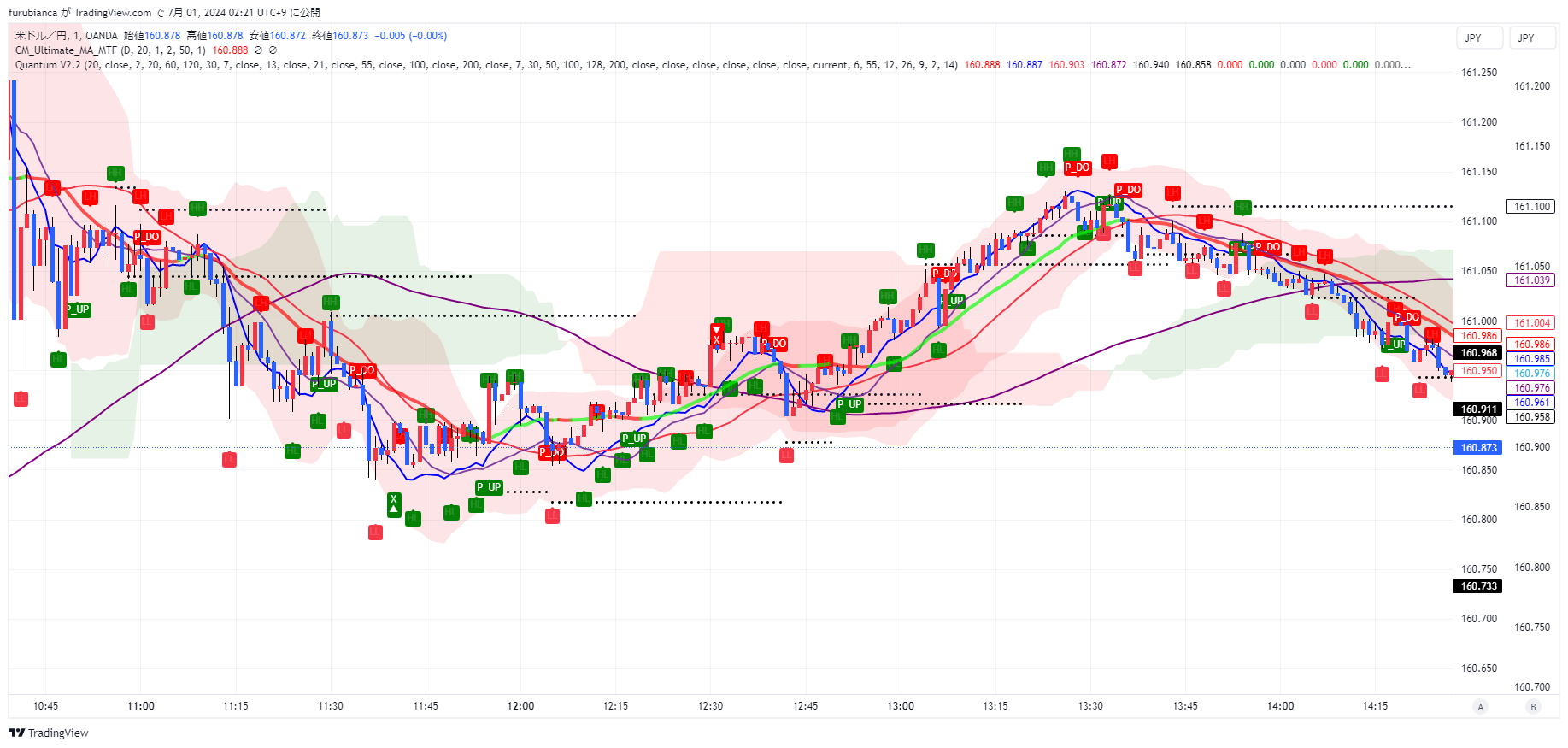Image resolution: width=1568 pixels, height=748 pixels.
Task: Click the red X down-arrow signal marker
Action: (x=716, y=334)
